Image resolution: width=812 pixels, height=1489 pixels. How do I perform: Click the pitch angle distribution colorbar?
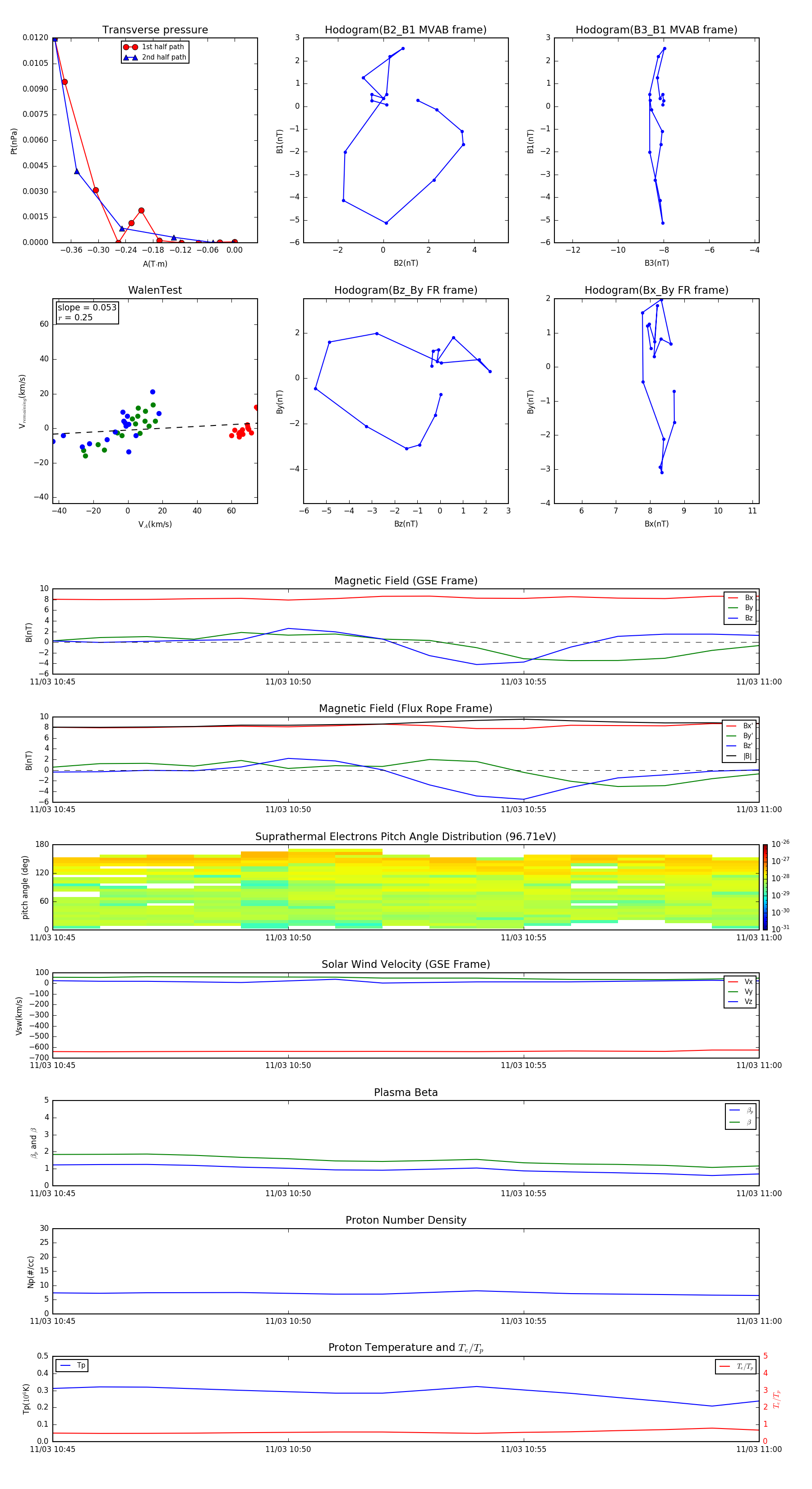(x=765, y=887)
